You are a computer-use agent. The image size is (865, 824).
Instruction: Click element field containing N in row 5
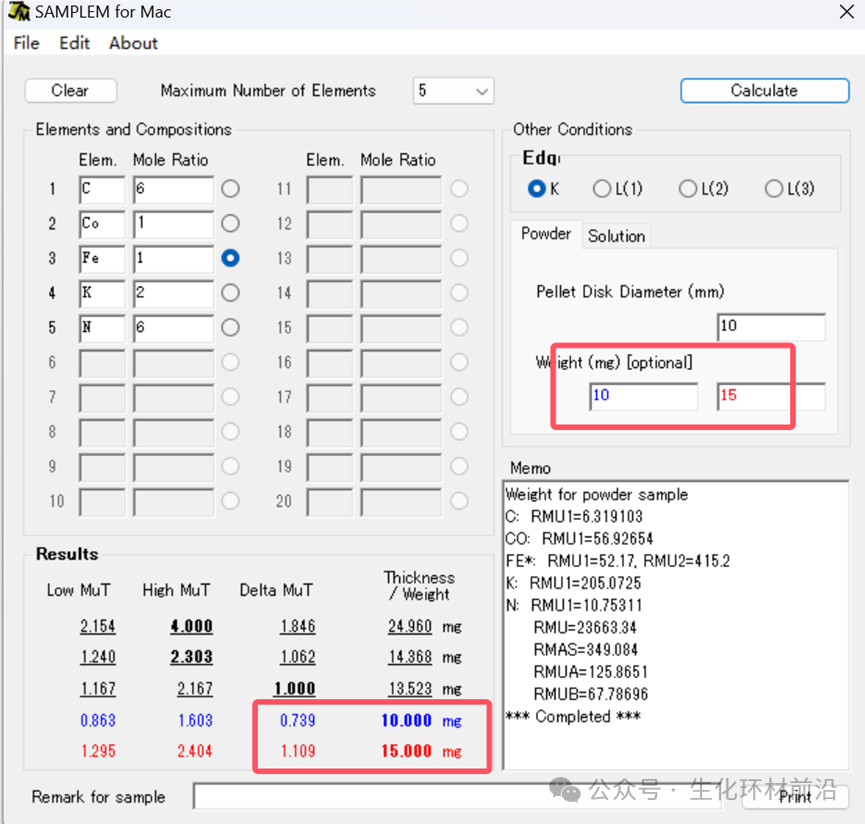point(102,328)
